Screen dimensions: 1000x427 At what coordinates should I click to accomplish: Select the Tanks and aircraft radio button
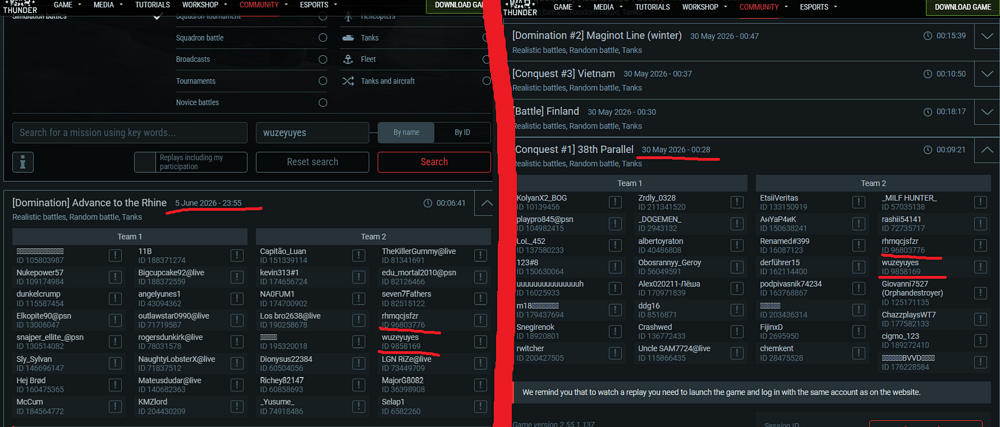click(487, 81)
